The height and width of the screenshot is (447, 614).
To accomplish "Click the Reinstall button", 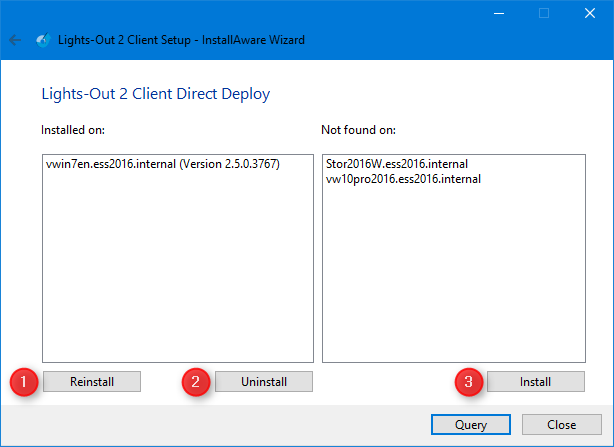I will click(92, 382).
